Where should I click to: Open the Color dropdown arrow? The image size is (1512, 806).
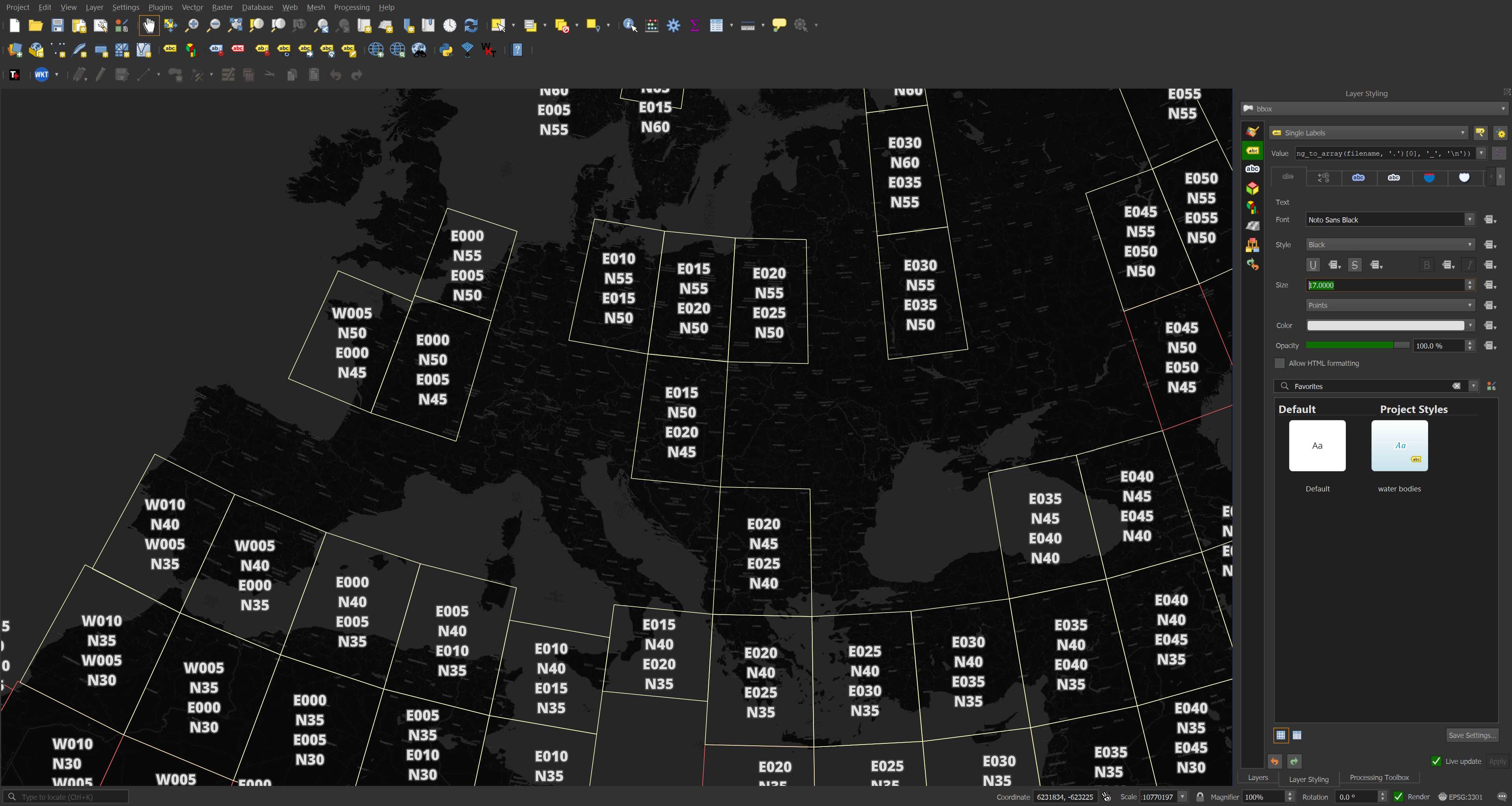click(1470, 325)
